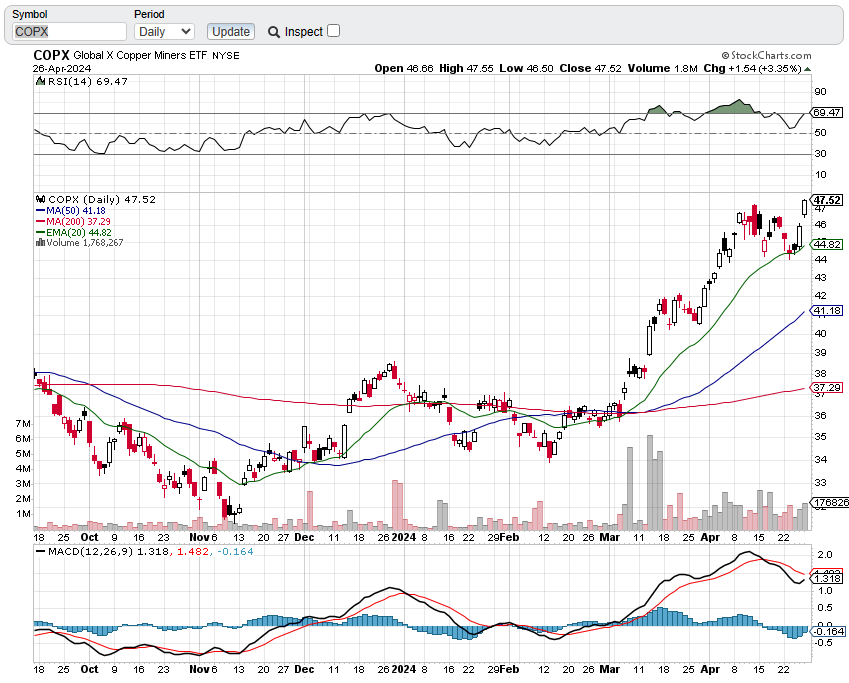849x683 pixels.
Task: Click the Inspect magnifying glass icon
Action: point(274,32)
